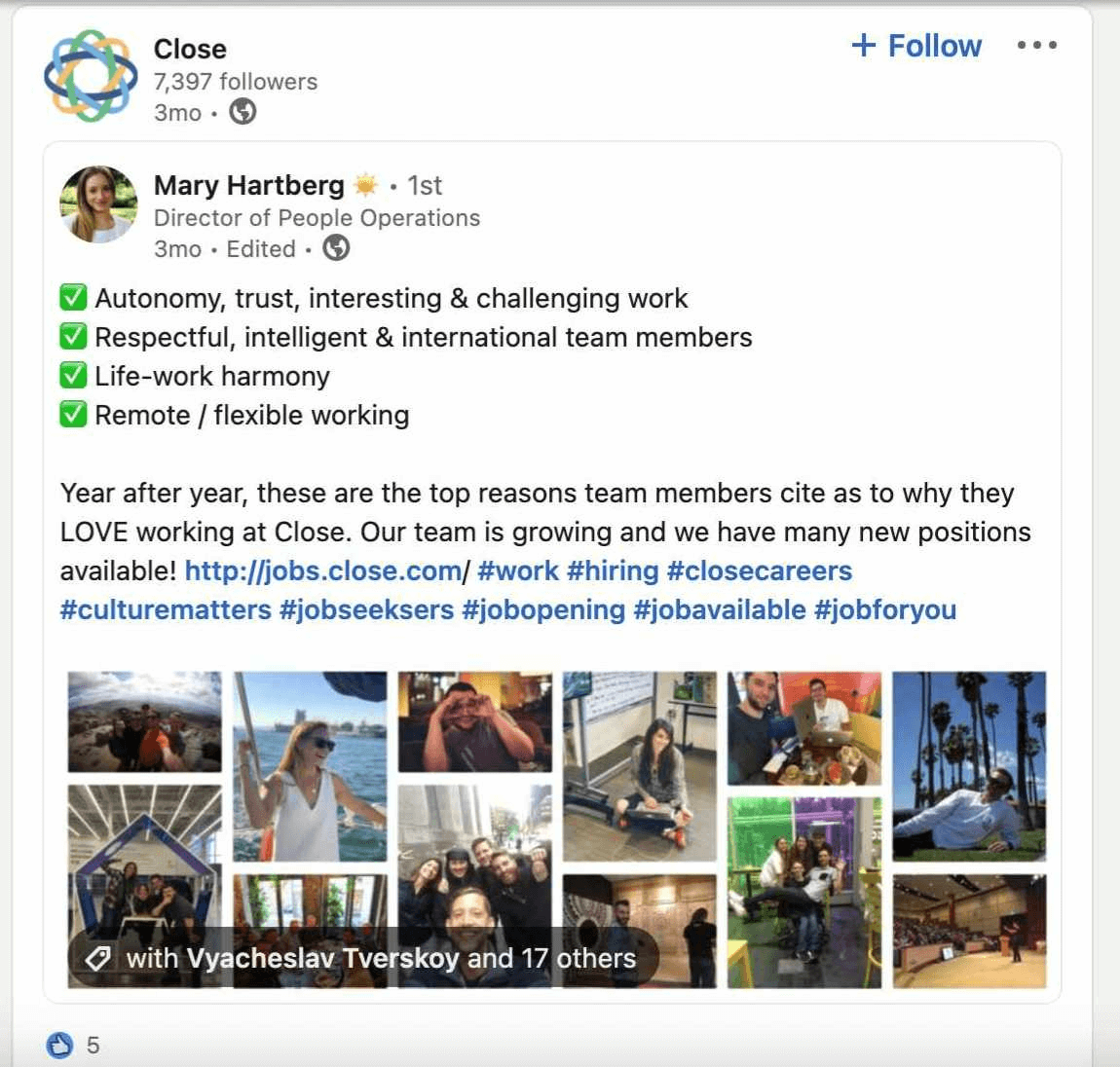The width and height of the screenshot is (1120, 1067).
Task: Click the tag icon on the photo collage
Action: click(x=96, y=958)
